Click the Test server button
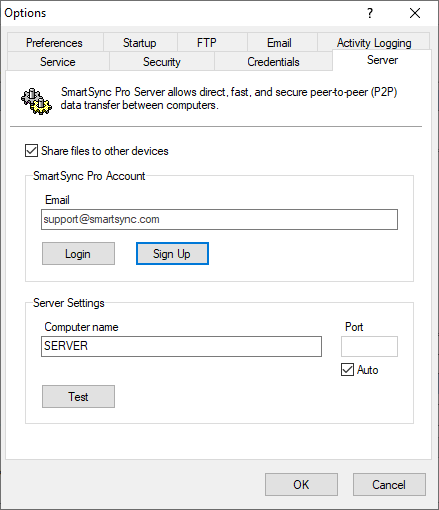This screenshot has width=439, height=510. click(x=78, y=397)
